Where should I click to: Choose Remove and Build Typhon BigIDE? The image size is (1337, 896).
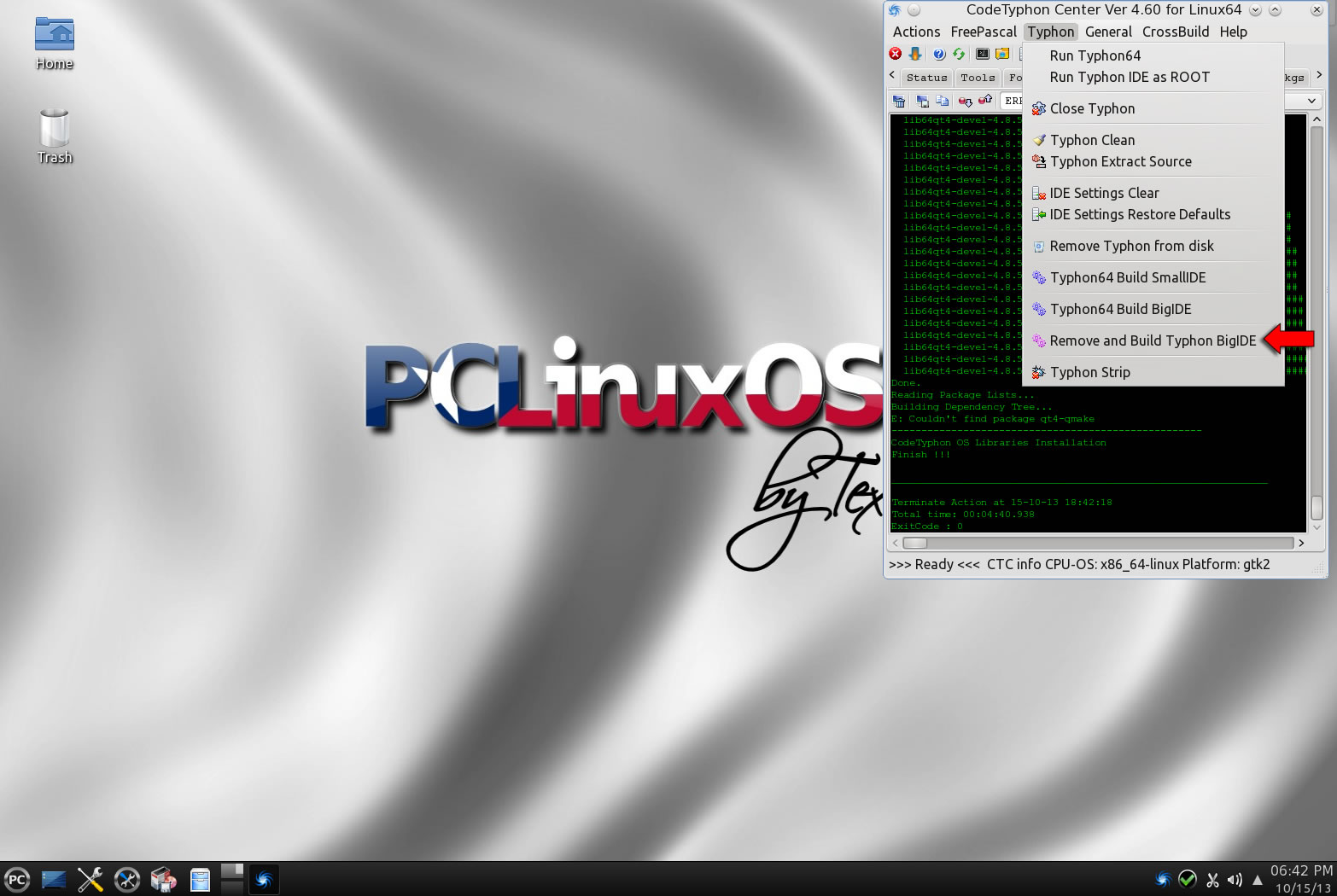coord(1153,340)
